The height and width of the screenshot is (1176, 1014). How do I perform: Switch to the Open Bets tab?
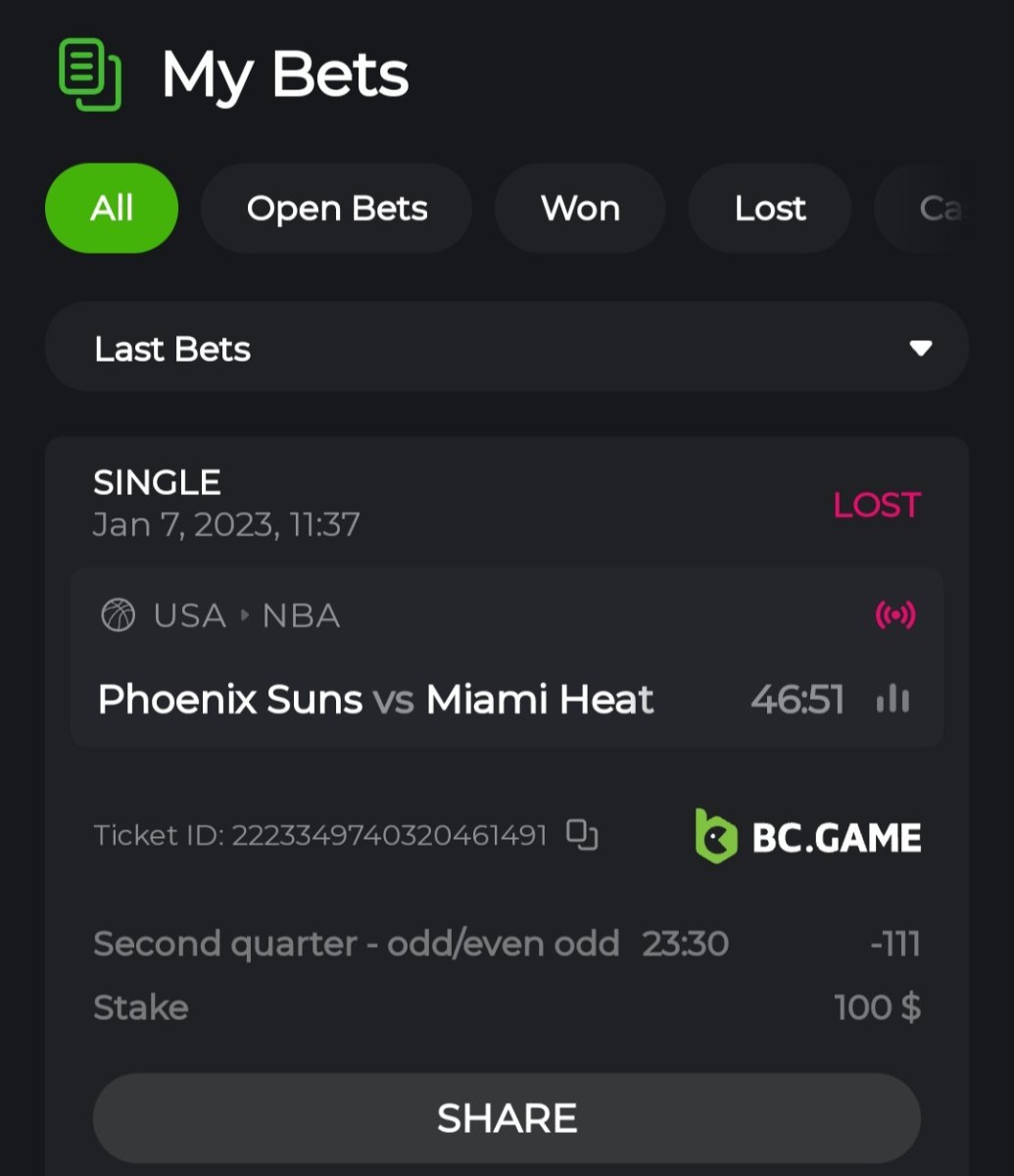(336, 209)
